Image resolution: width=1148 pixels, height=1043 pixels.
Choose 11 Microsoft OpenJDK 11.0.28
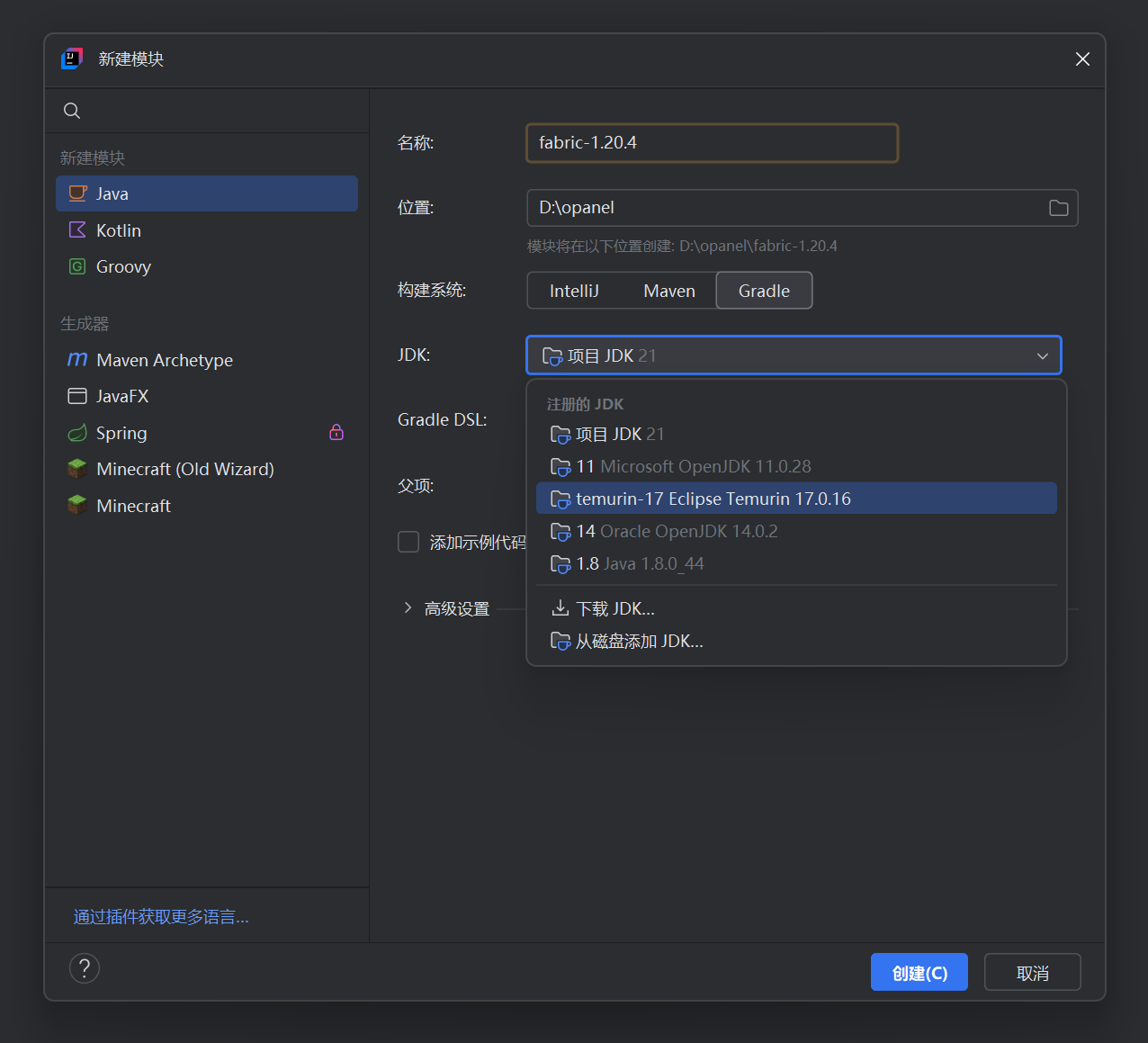click(x=693, y=466)
